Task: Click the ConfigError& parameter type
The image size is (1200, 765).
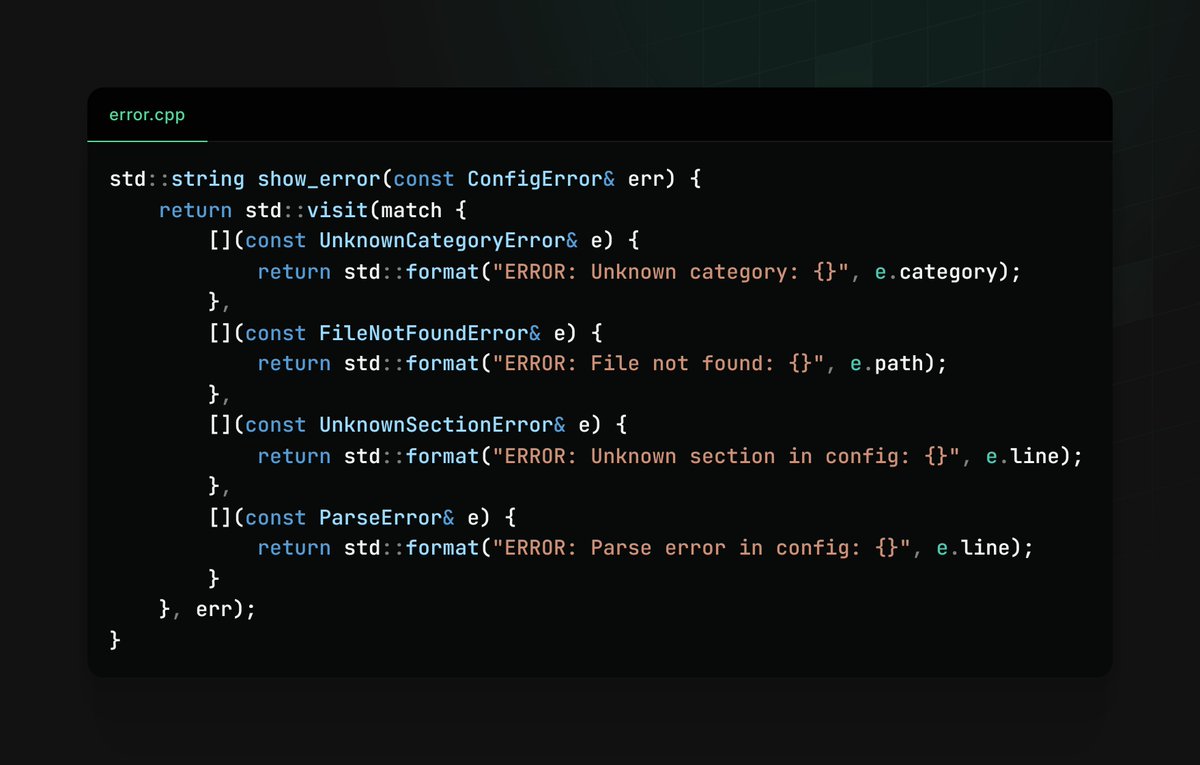Action: point(542,180)
